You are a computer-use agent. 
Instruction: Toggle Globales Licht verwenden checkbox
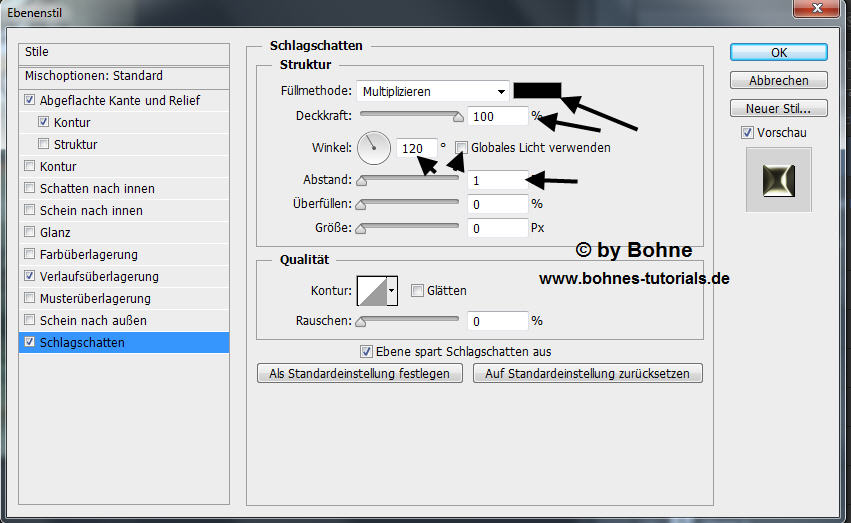pyautogui.click(x=461, y=148)
